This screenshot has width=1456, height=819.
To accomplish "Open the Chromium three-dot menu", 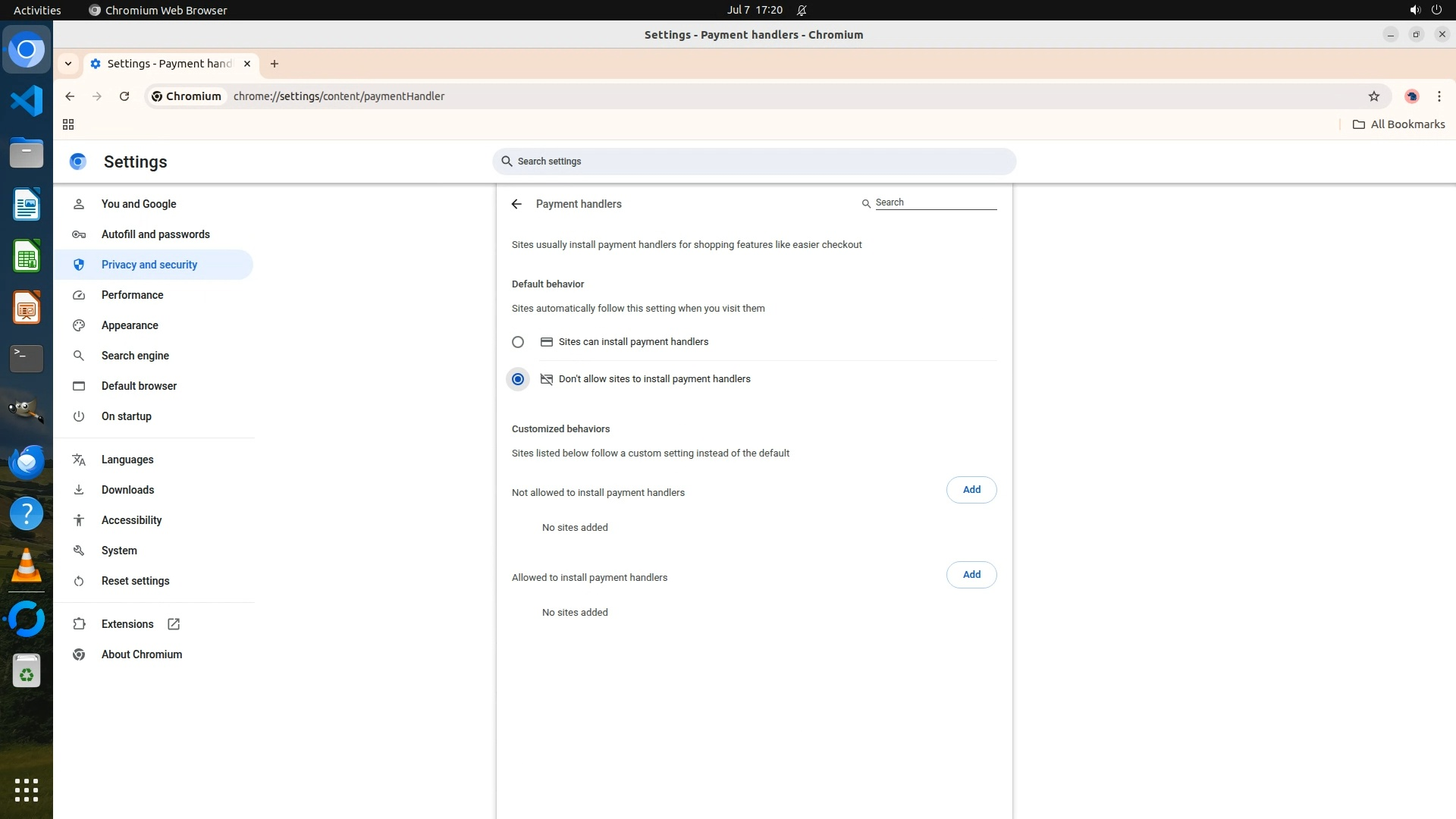I will [x=1439, y=96].
